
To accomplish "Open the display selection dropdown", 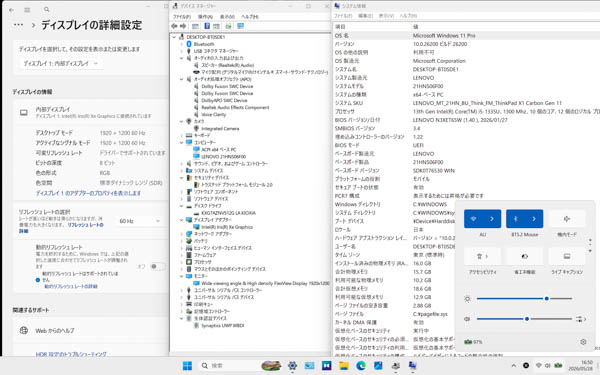I will (x=60, y=64).
